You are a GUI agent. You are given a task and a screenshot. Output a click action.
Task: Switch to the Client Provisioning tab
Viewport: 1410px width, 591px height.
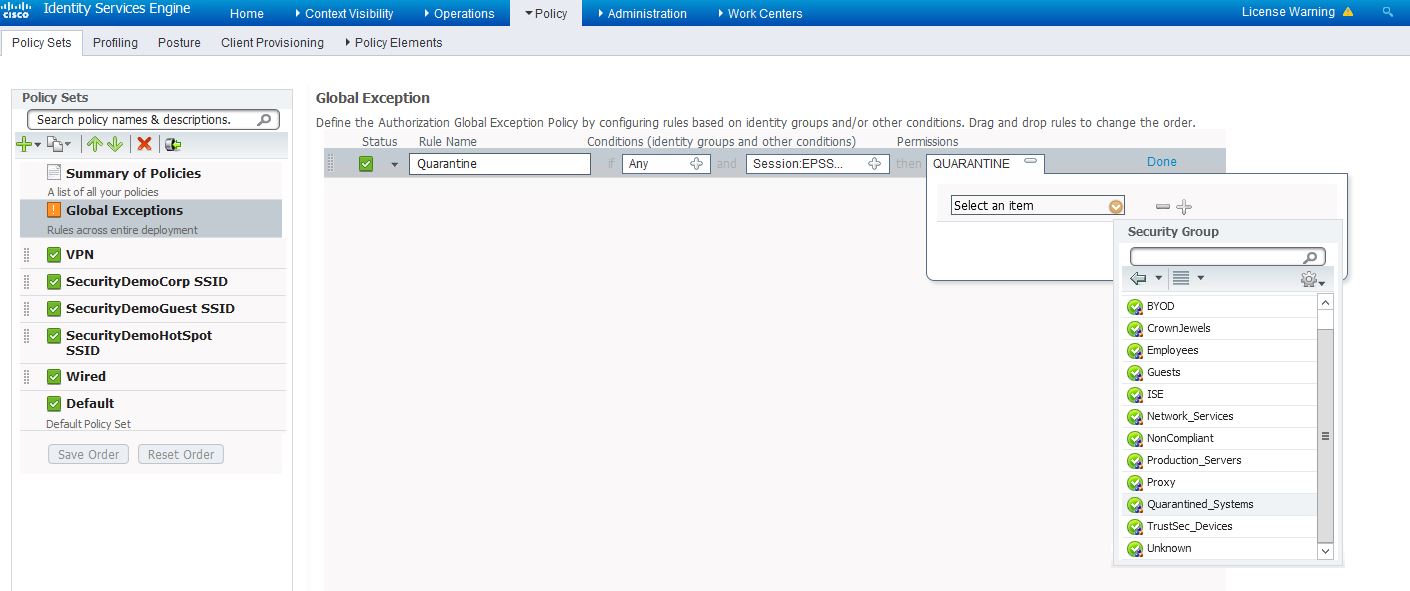point(273,43)
